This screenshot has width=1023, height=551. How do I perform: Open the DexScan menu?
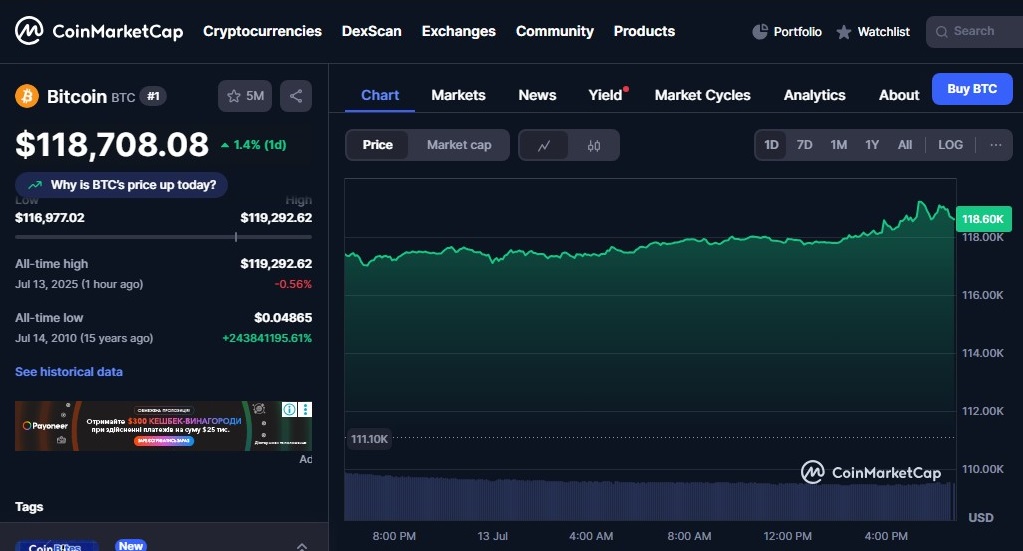point(372,31)
